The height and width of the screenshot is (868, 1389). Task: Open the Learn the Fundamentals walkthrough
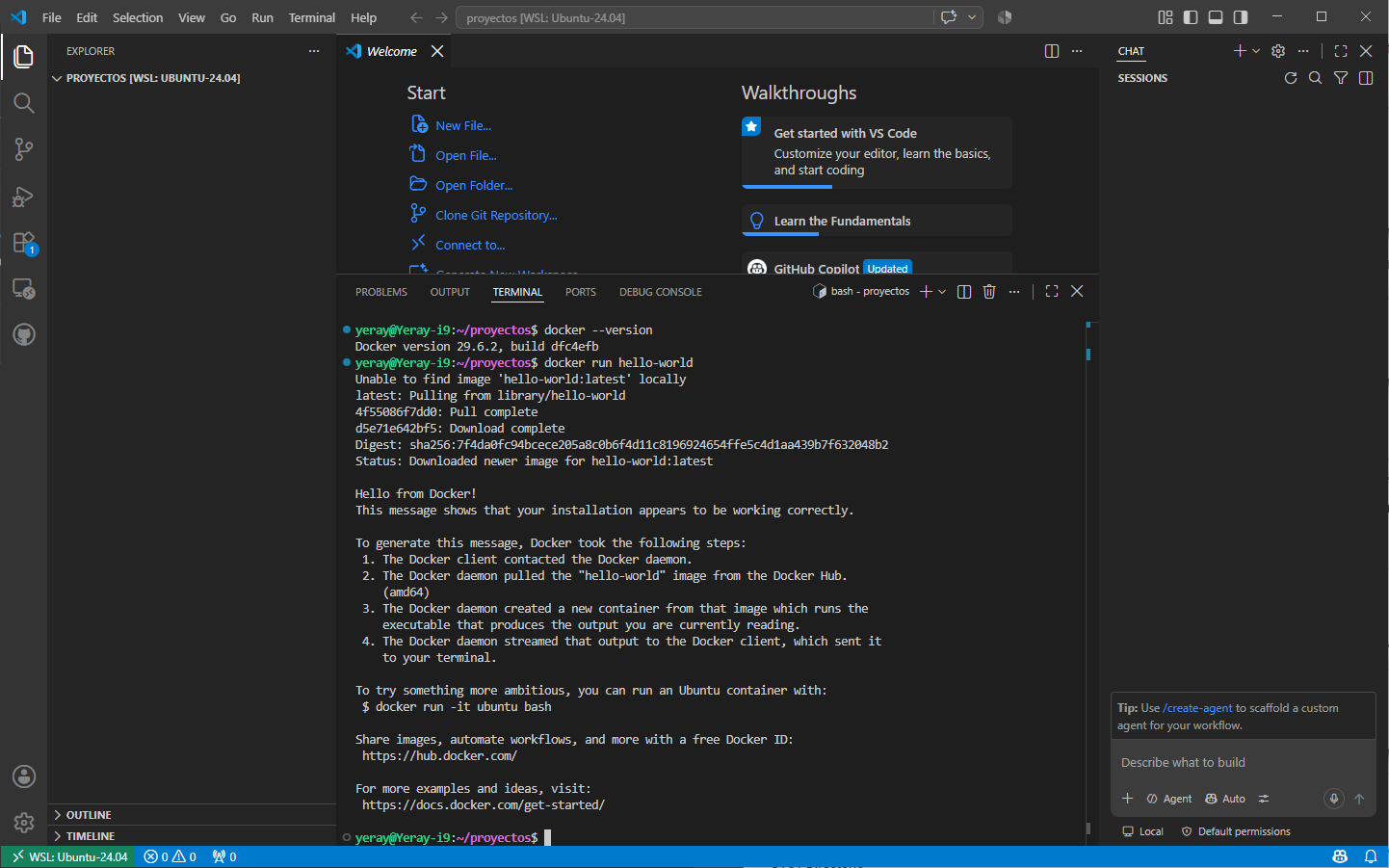click(x=877, y=221)
